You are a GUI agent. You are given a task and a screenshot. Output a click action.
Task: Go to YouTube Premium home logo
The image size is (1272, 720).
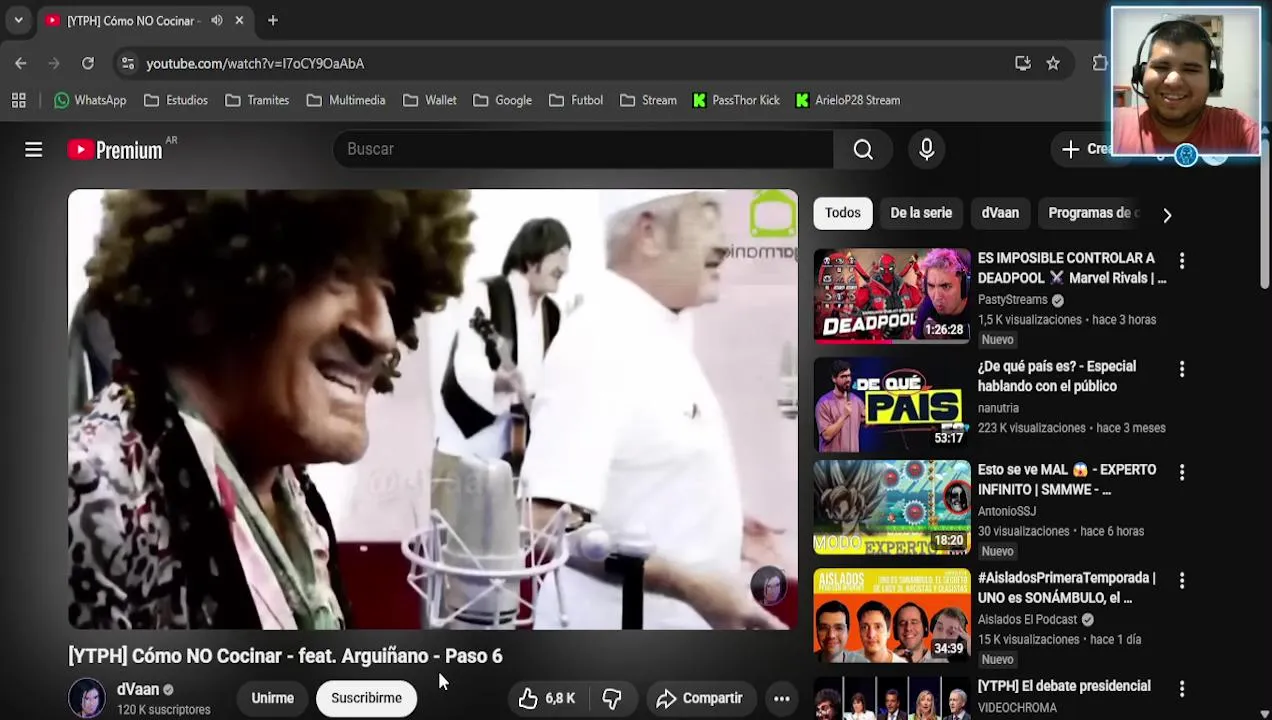click(x=115, y=150)
